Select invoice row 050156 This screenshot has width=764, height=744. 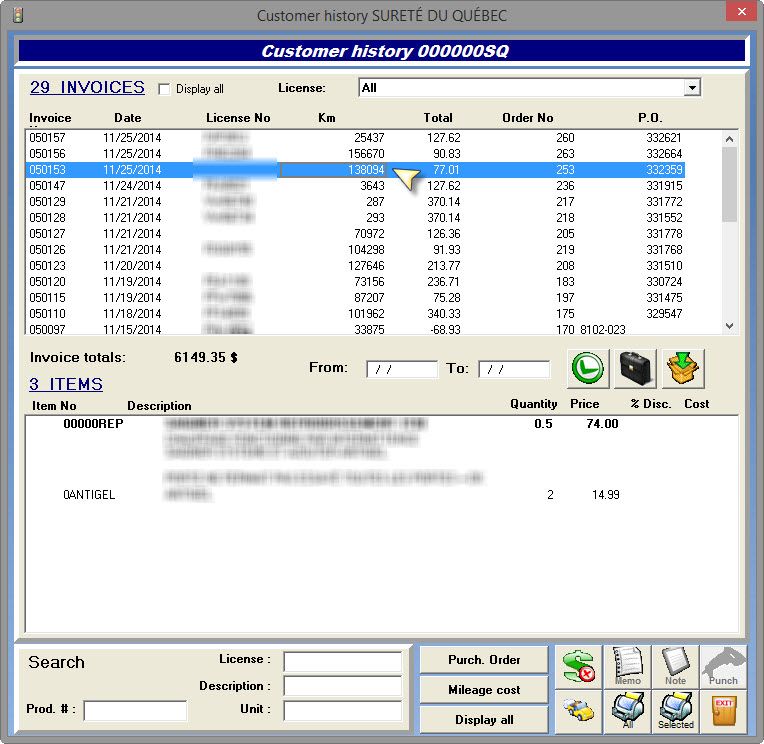(x=355, y=154)
